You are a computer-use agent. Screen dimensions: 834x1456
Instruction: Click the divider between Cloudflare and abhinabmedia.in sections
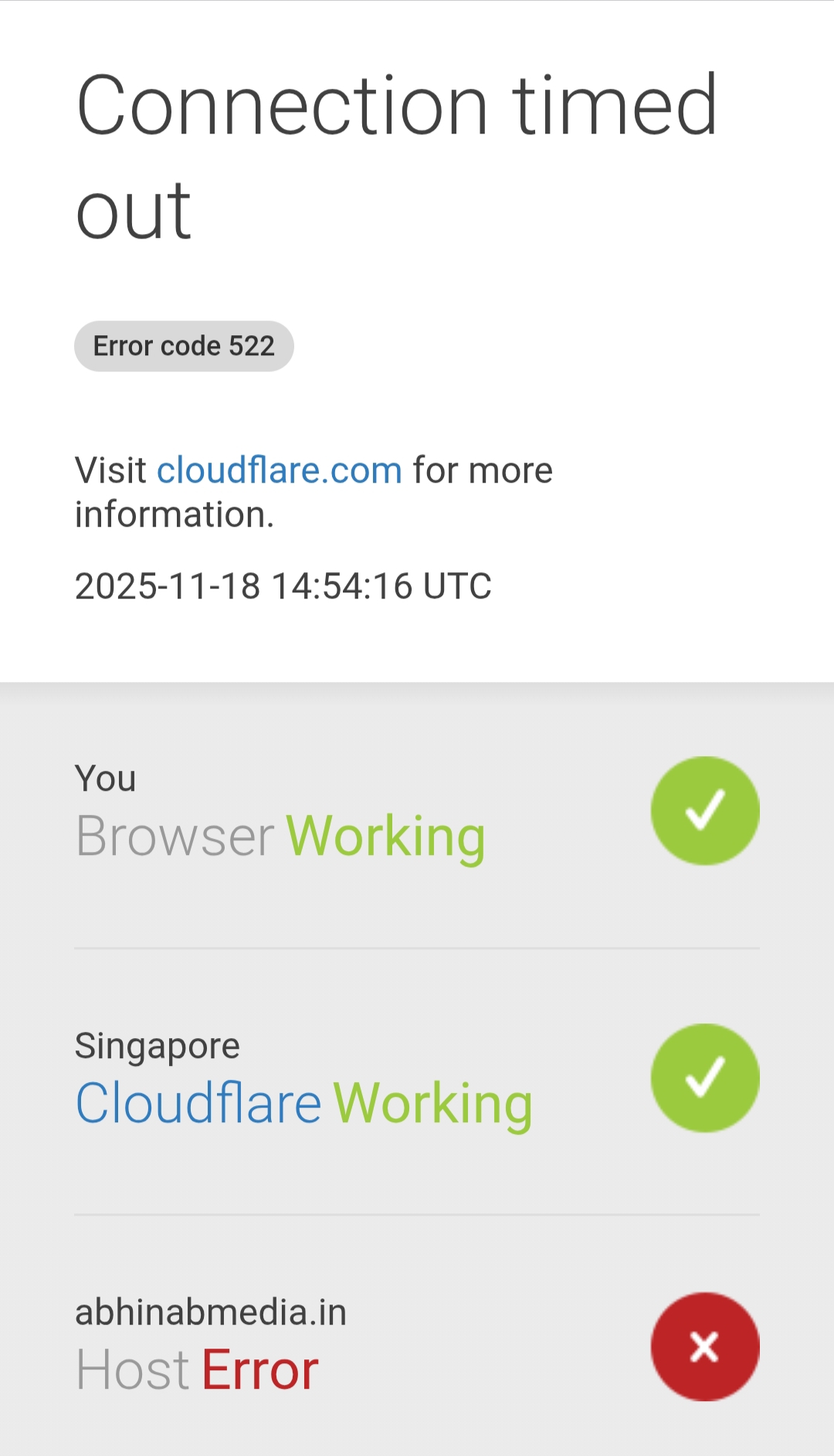417,1214
